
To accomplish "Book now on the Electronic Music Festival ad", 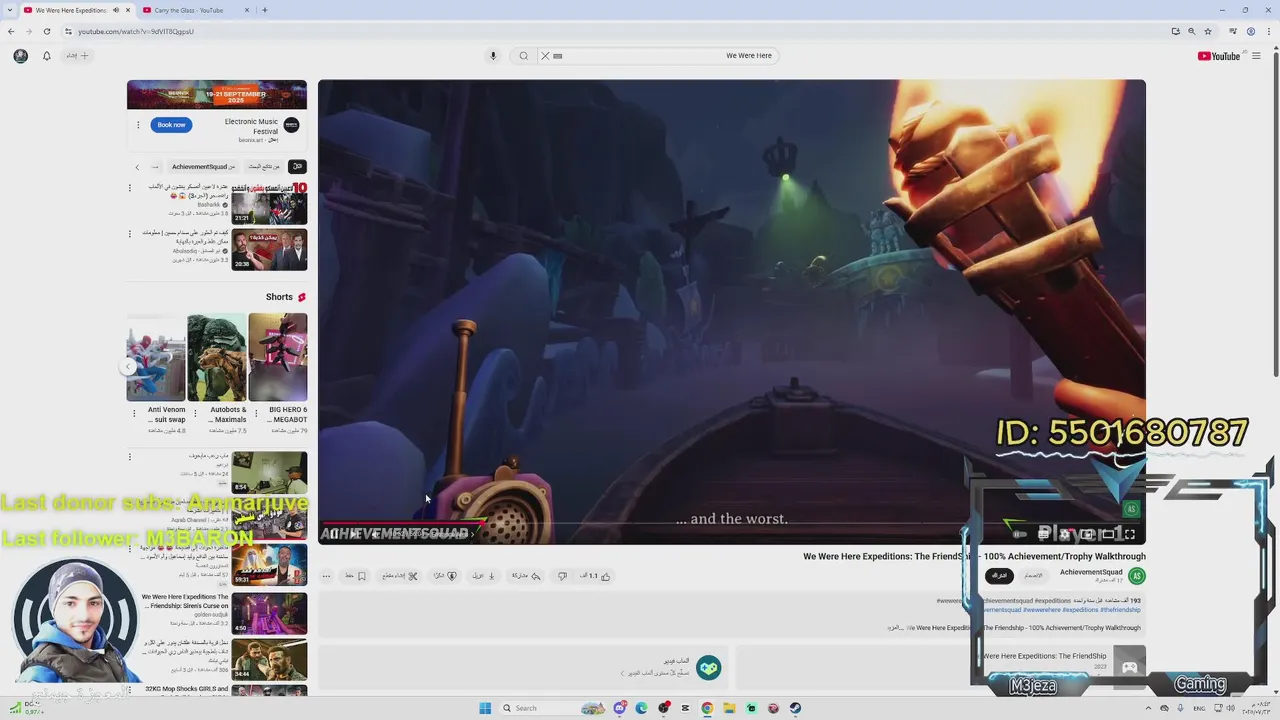I will point(171,125).
